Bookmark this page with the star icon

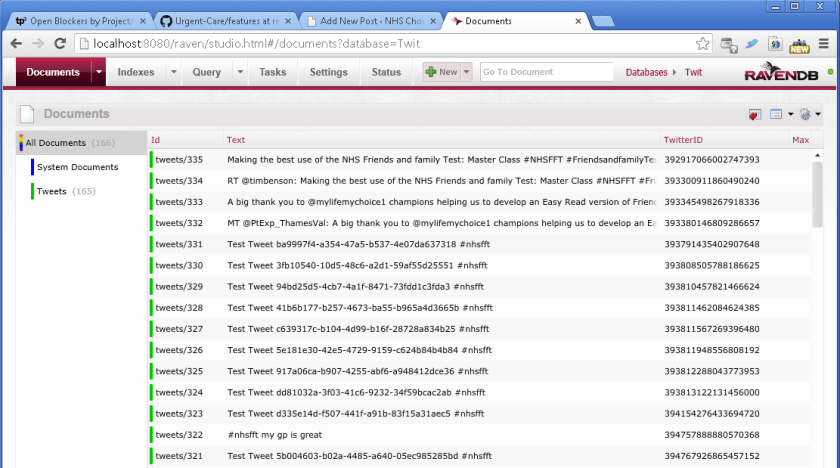pyautogui.click(x=703, y=44)
